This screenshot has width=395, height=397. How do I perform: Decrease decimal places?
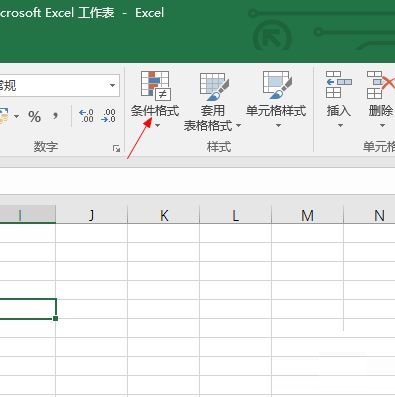(x=109, y=116)
